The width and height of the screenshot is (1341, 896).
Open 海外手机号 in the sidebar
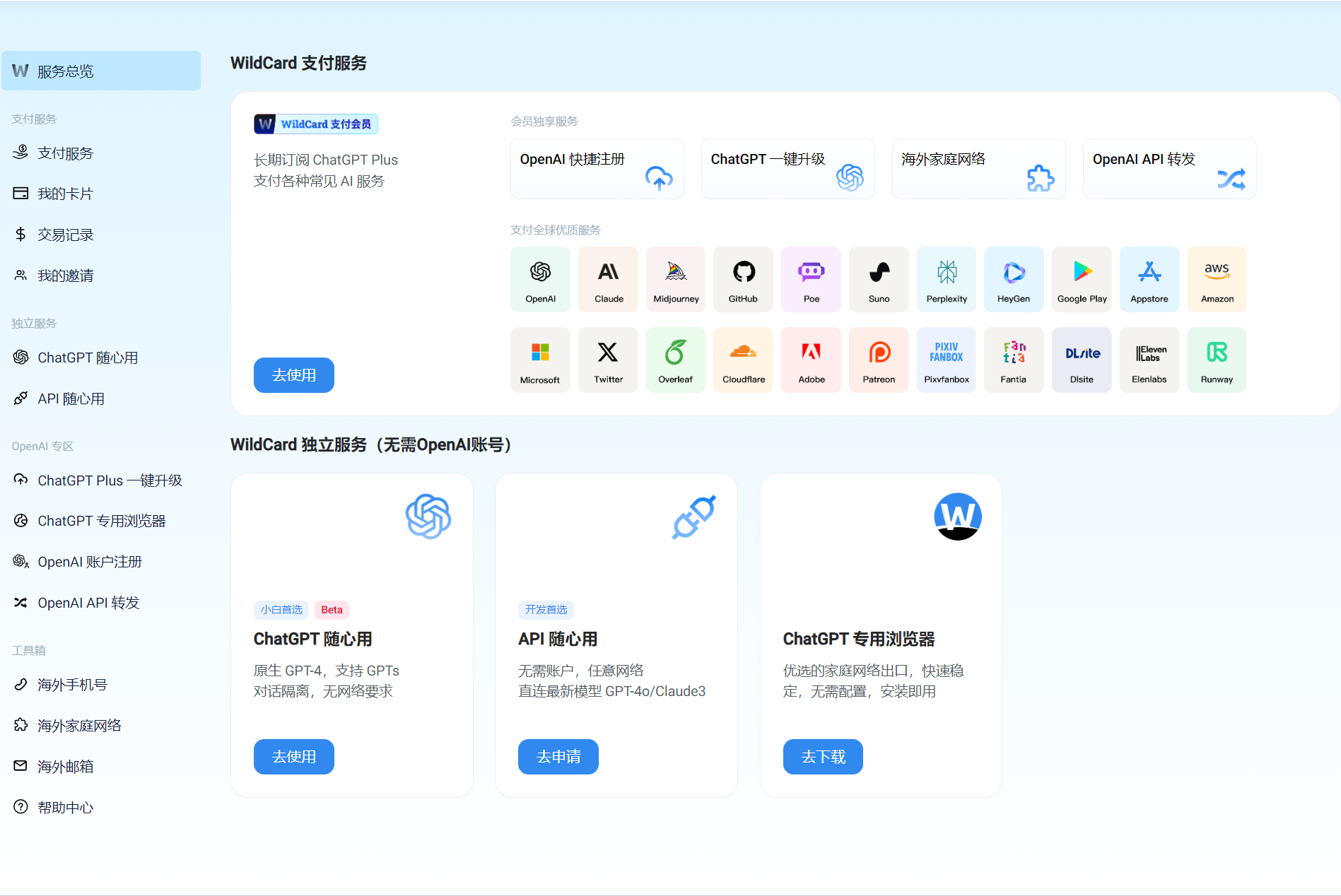pyautogui.click(x=101, y=685)
